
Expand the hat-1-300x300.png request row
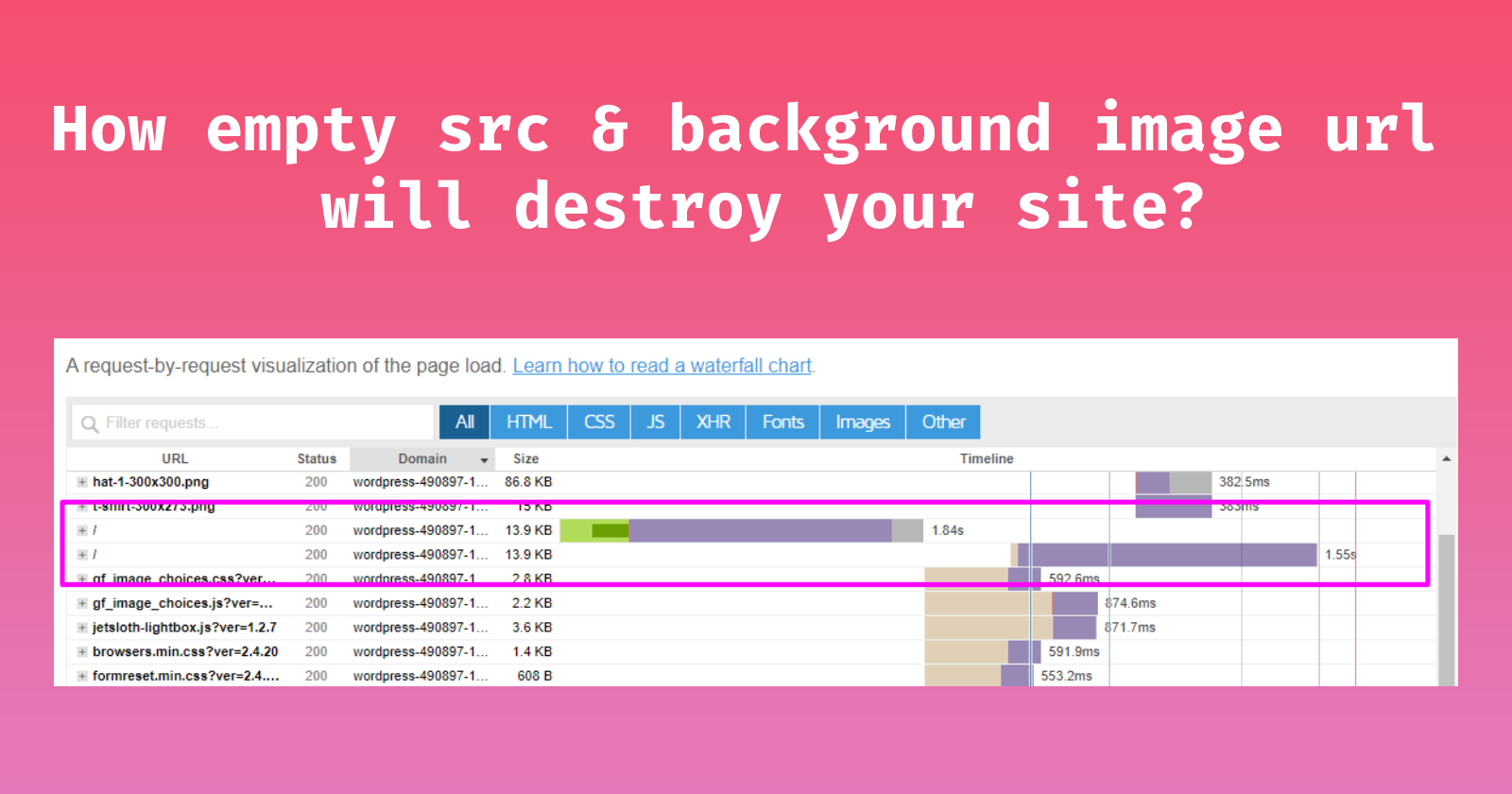tap(82, 482)
